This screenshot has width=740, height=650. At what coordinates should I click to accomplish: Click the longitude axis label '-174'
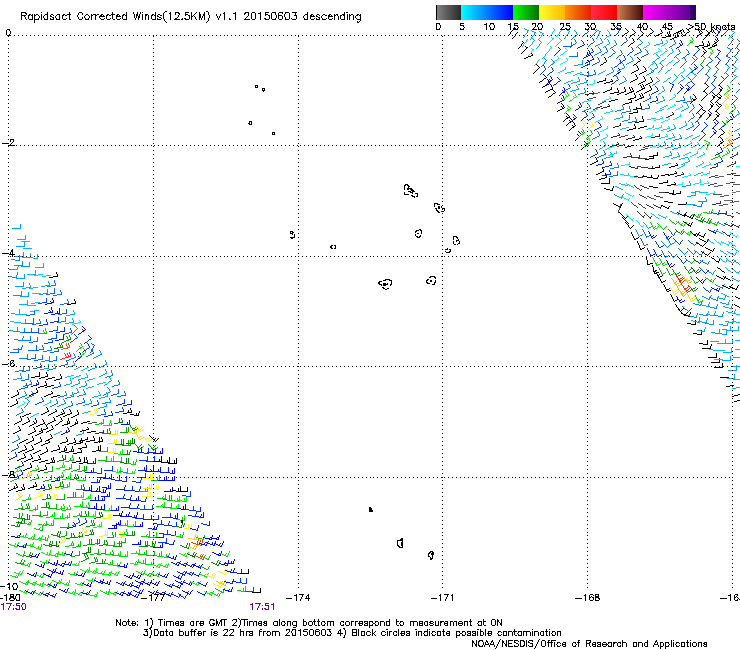tap(298, 598)
